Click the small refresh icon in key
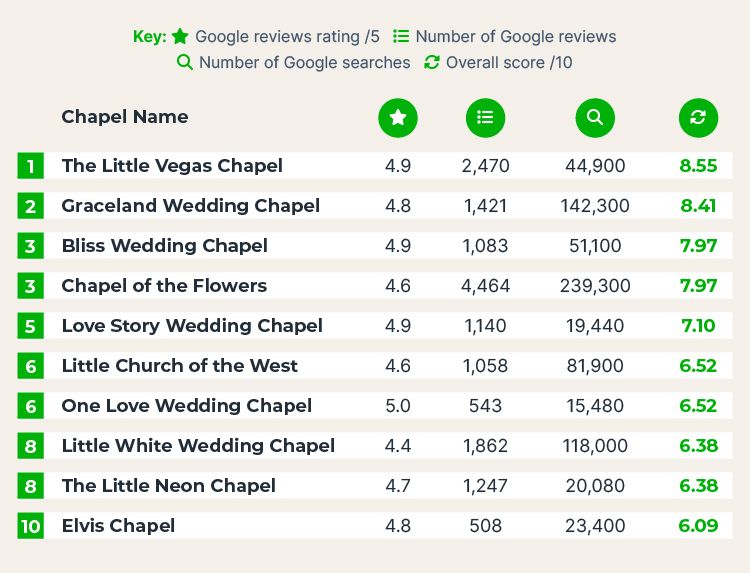 [x=431, y=62]
